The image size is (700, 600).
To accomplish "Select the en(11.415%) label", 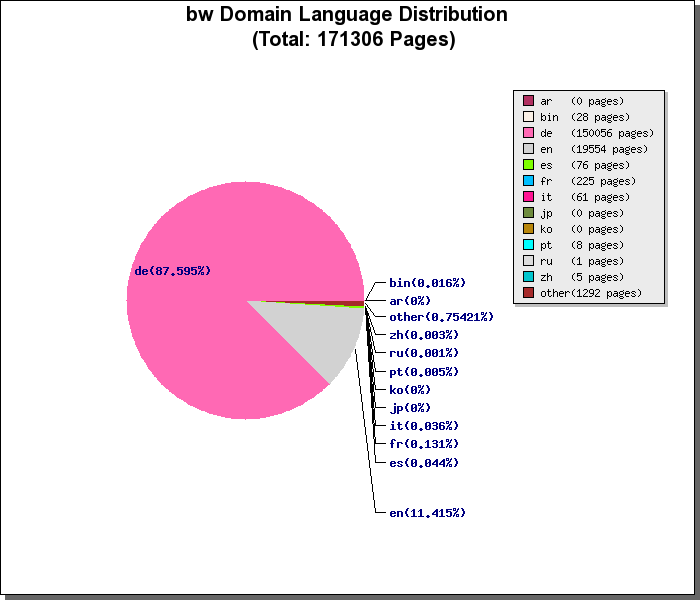I will (427, 513).
